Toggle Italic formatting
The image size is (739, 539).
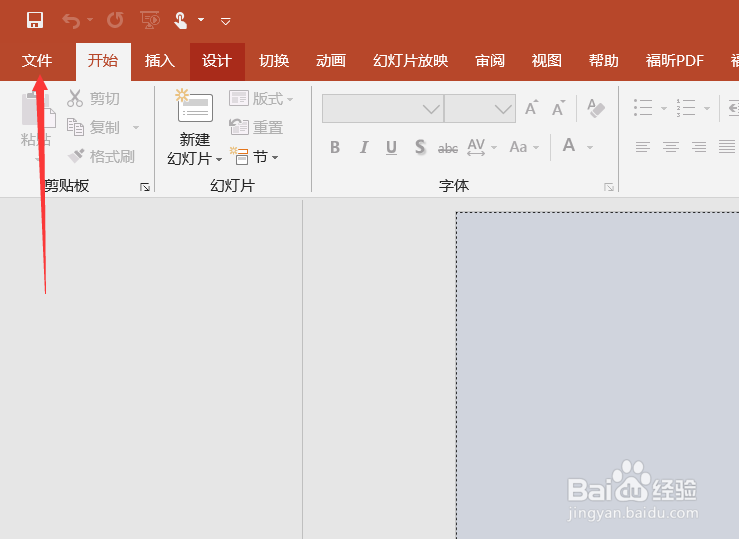[363, 147]
